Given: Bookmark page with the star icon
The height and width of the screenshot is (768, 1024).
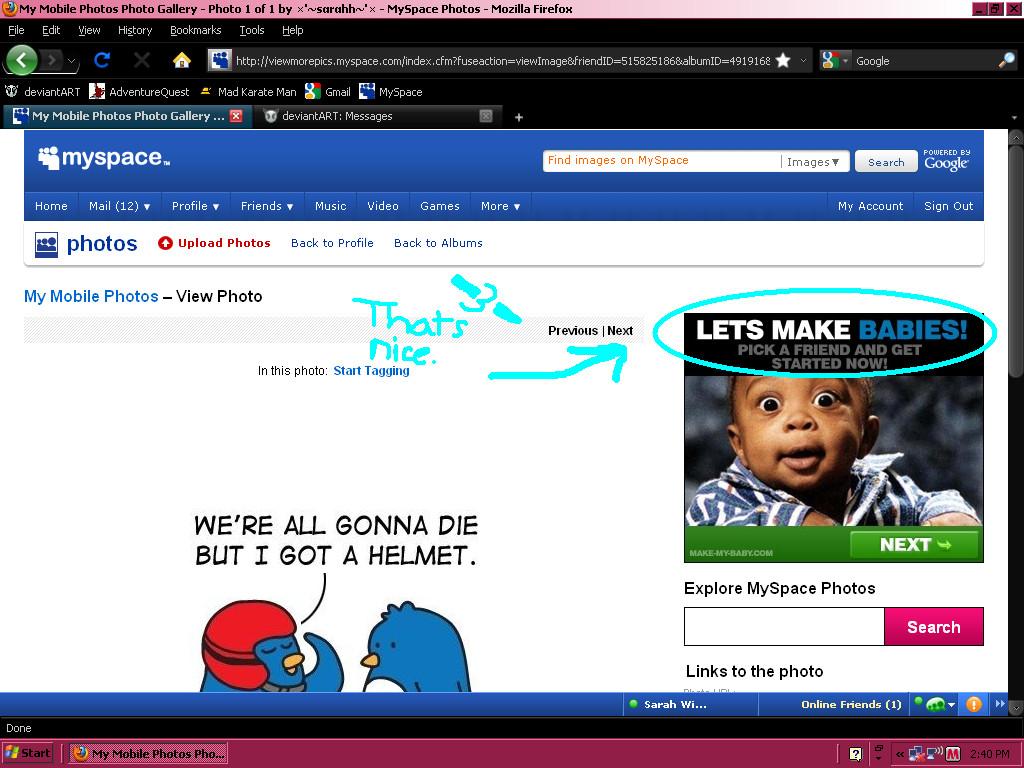Looking at the screenshot, I should pyautogui.click(x=783, y=61).
